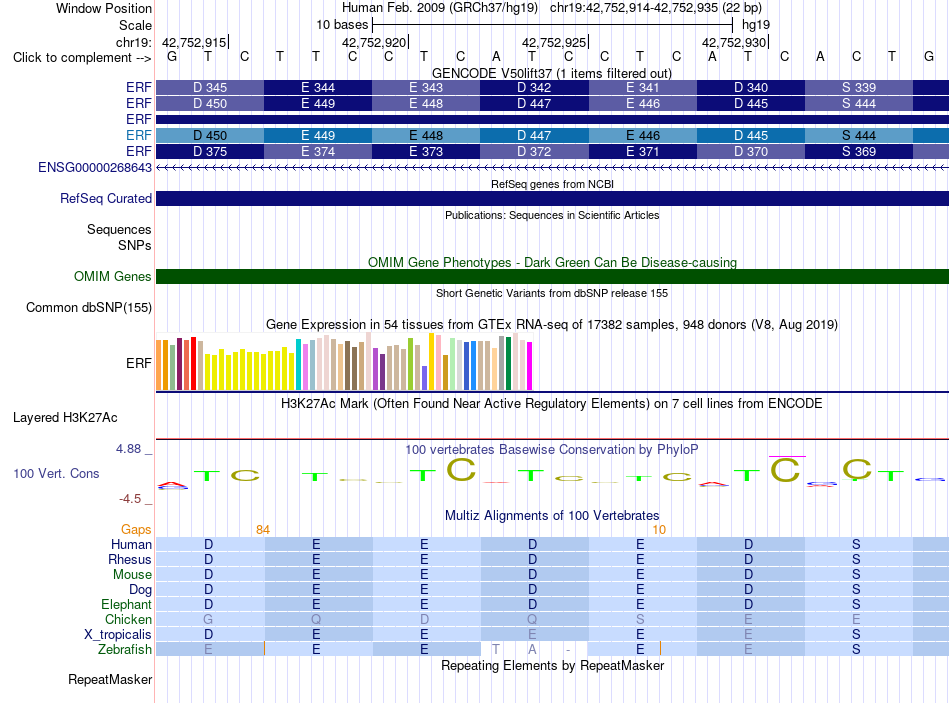
Task: Open 'Short Genetic Variants from dbSNP' title
Action: click(552, 293)
